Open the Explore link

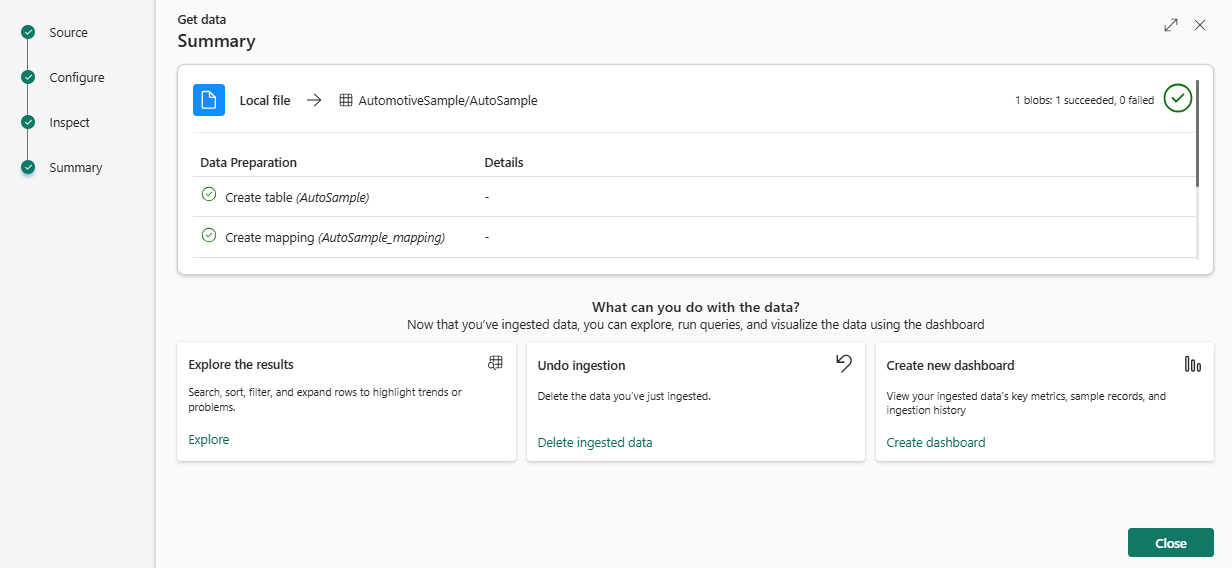click(x=208, y=439)
